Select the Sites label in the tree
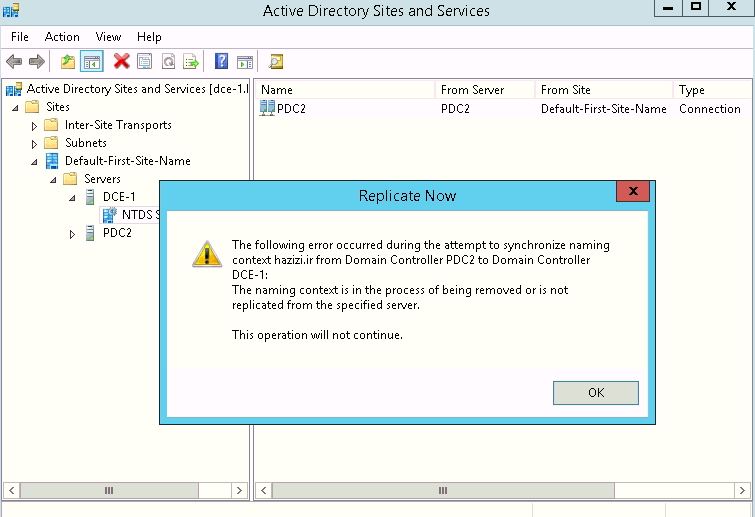 (58, 106)
